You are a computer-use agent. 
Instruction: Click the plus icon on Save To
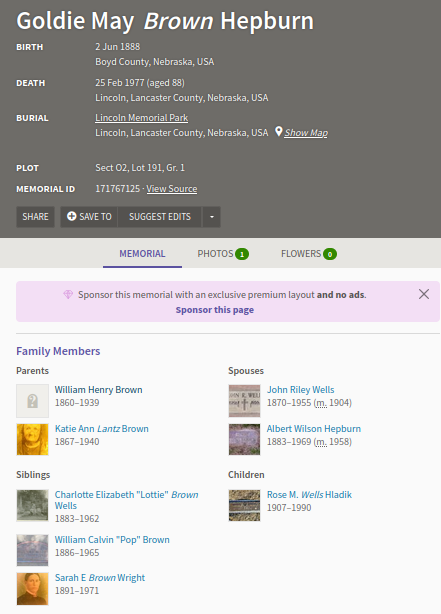click(x=71, y=216)
